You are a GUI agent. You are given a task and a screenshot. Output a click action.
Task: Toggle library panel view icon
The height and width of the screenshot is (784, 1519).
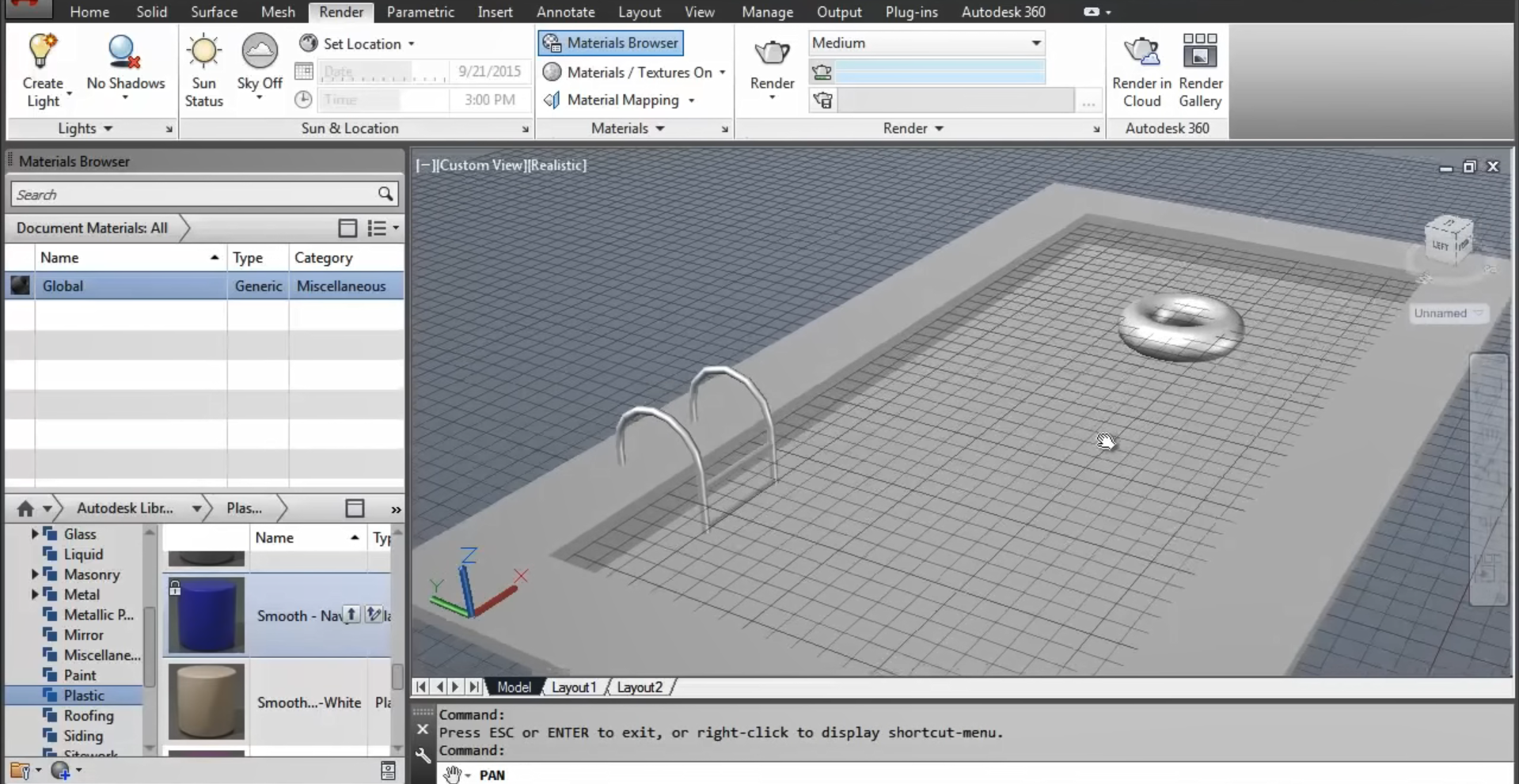tap(355, 509)
